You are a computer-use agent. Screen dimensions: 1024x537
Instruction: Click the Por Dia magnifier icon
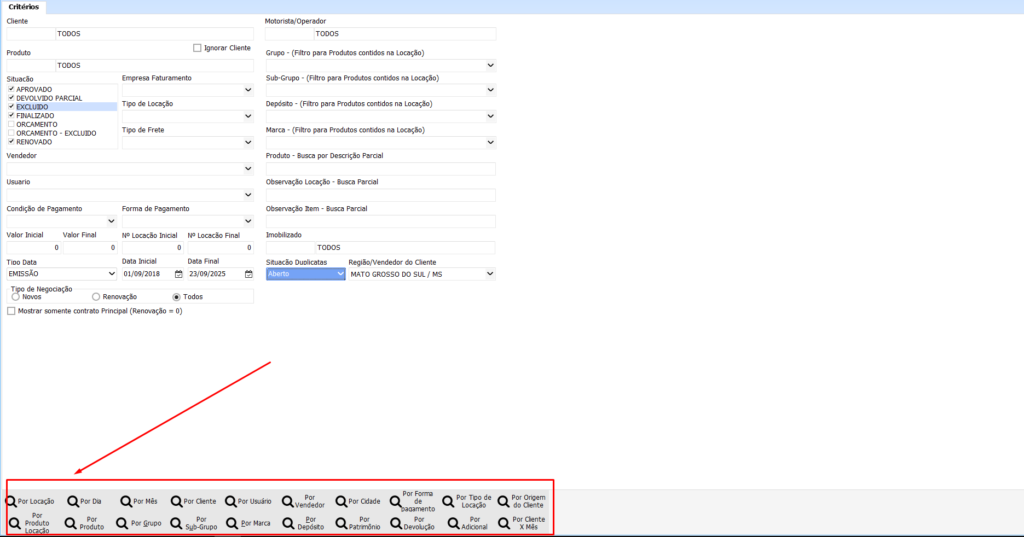pyautogui.click(x=73, y=501)
